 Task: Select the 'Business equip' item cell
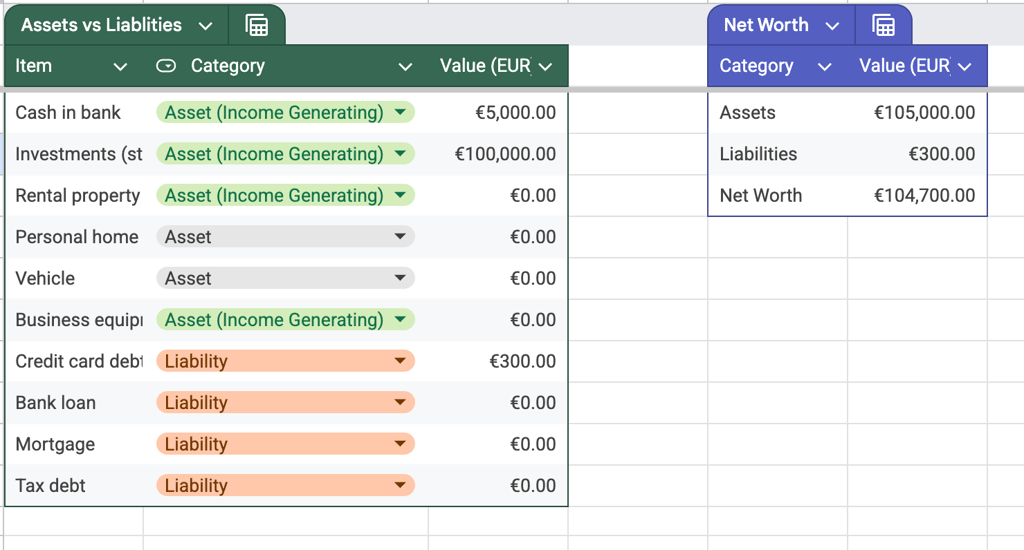pyautogui.click(x=74, y=319)
